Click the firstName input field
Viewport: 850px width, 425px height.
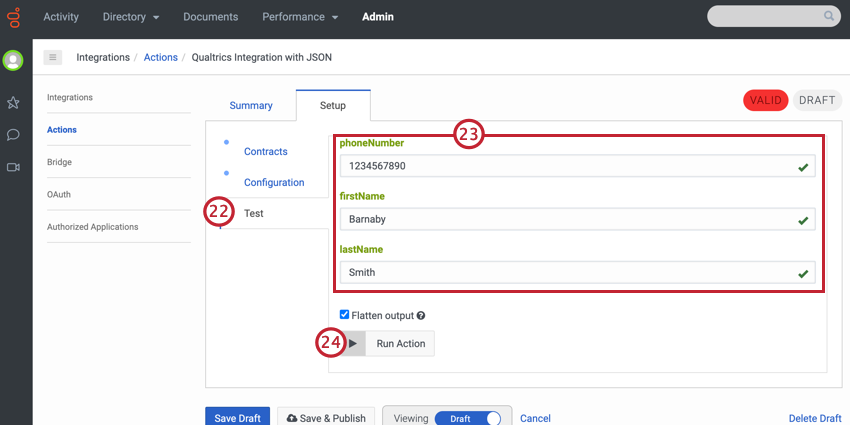tap(577, 219)
